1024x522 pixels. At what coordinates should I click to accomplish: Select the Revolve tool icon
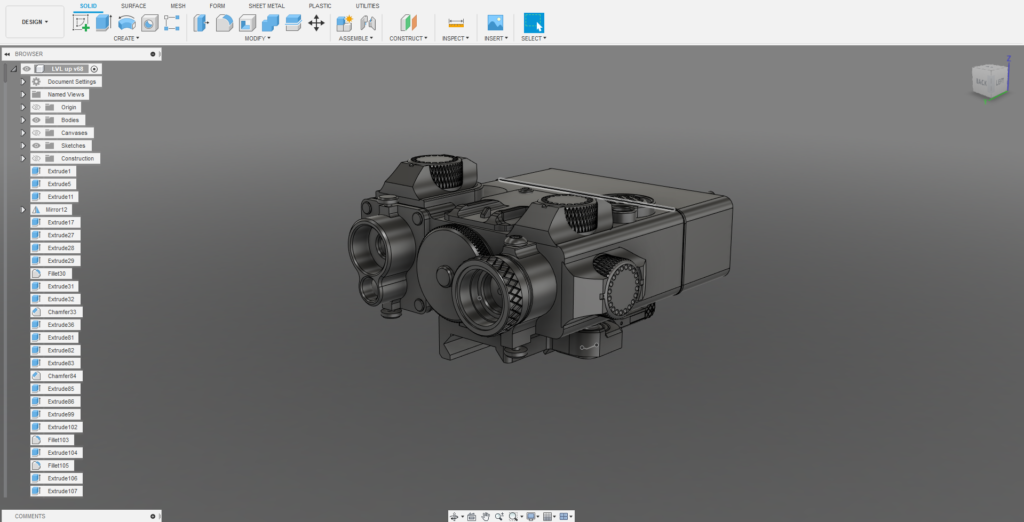(127, 22)
